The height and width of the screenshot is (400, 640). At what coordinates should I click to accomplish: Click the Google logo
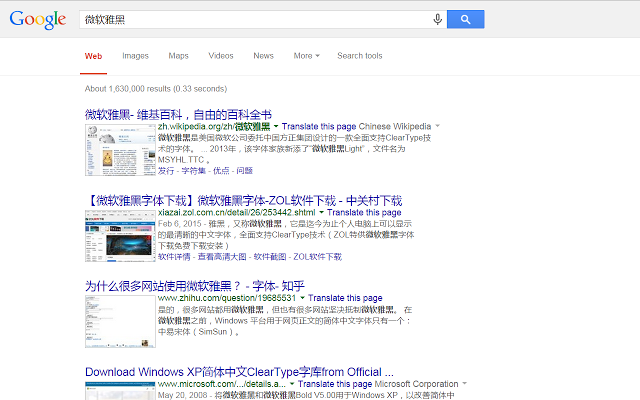click(38, 20)
